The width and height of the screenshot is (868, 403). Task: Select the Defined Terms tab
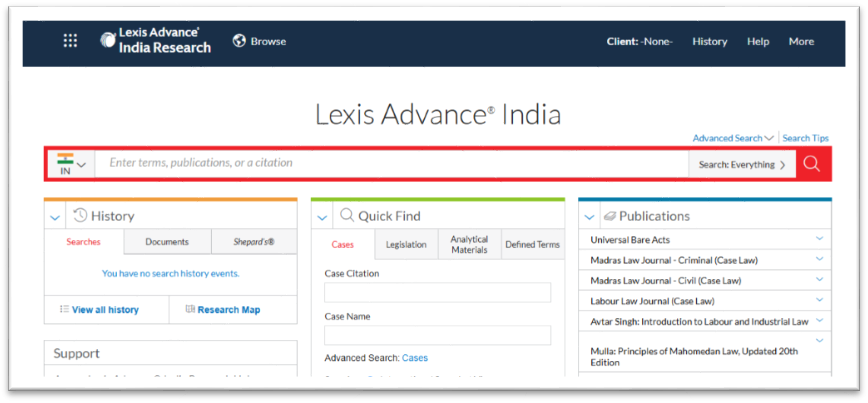tap(533, 244)
